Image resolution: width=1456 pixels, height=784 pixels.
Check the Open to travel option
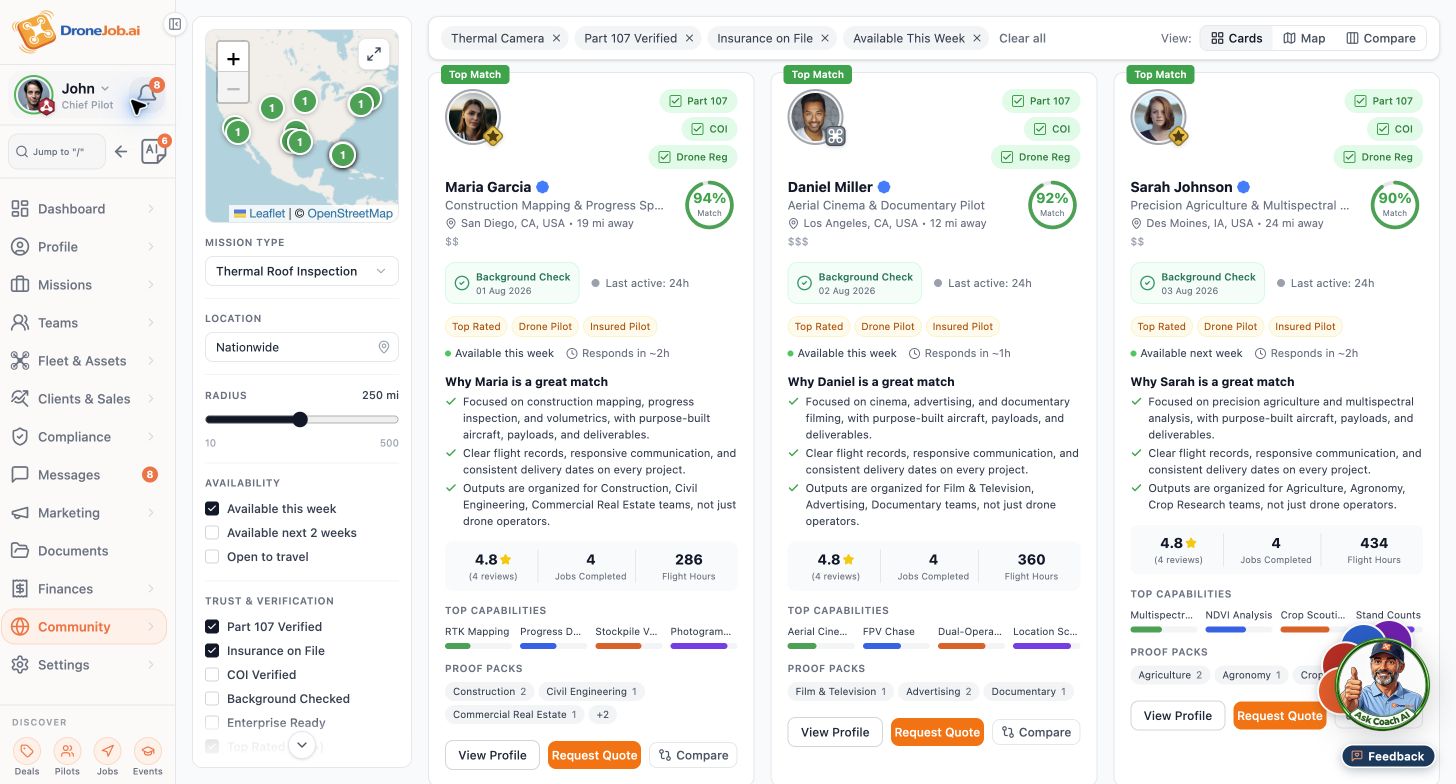[212, 556]
